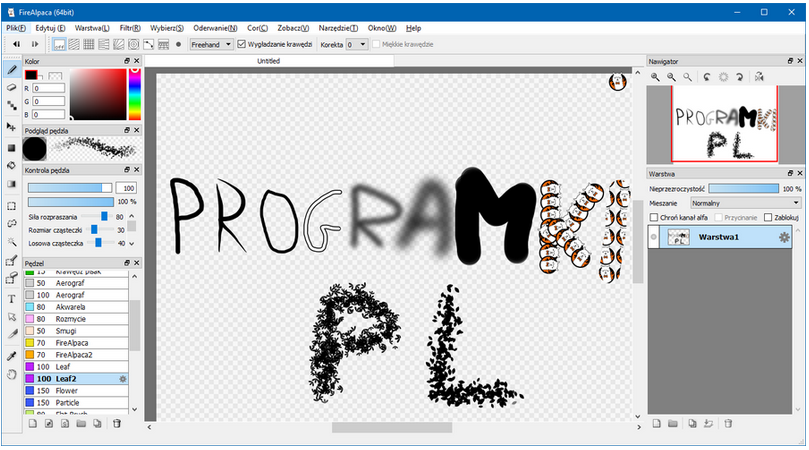This screenshot has height=450, width=809.
Task: Close the Kolor panel
Action: [136, 61]
